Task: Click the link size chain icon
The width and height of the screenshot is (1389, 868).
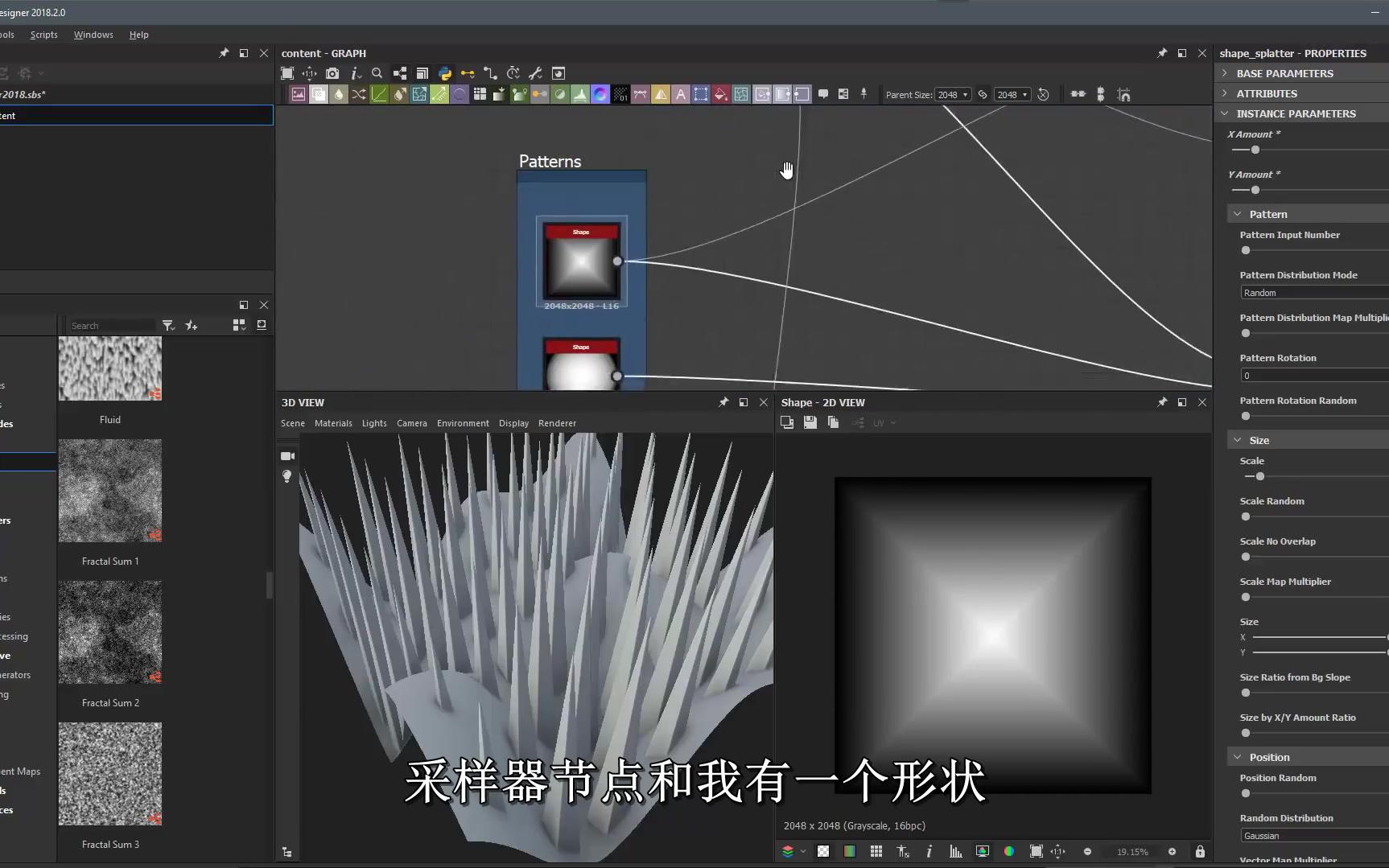Action: click(983, 94)
